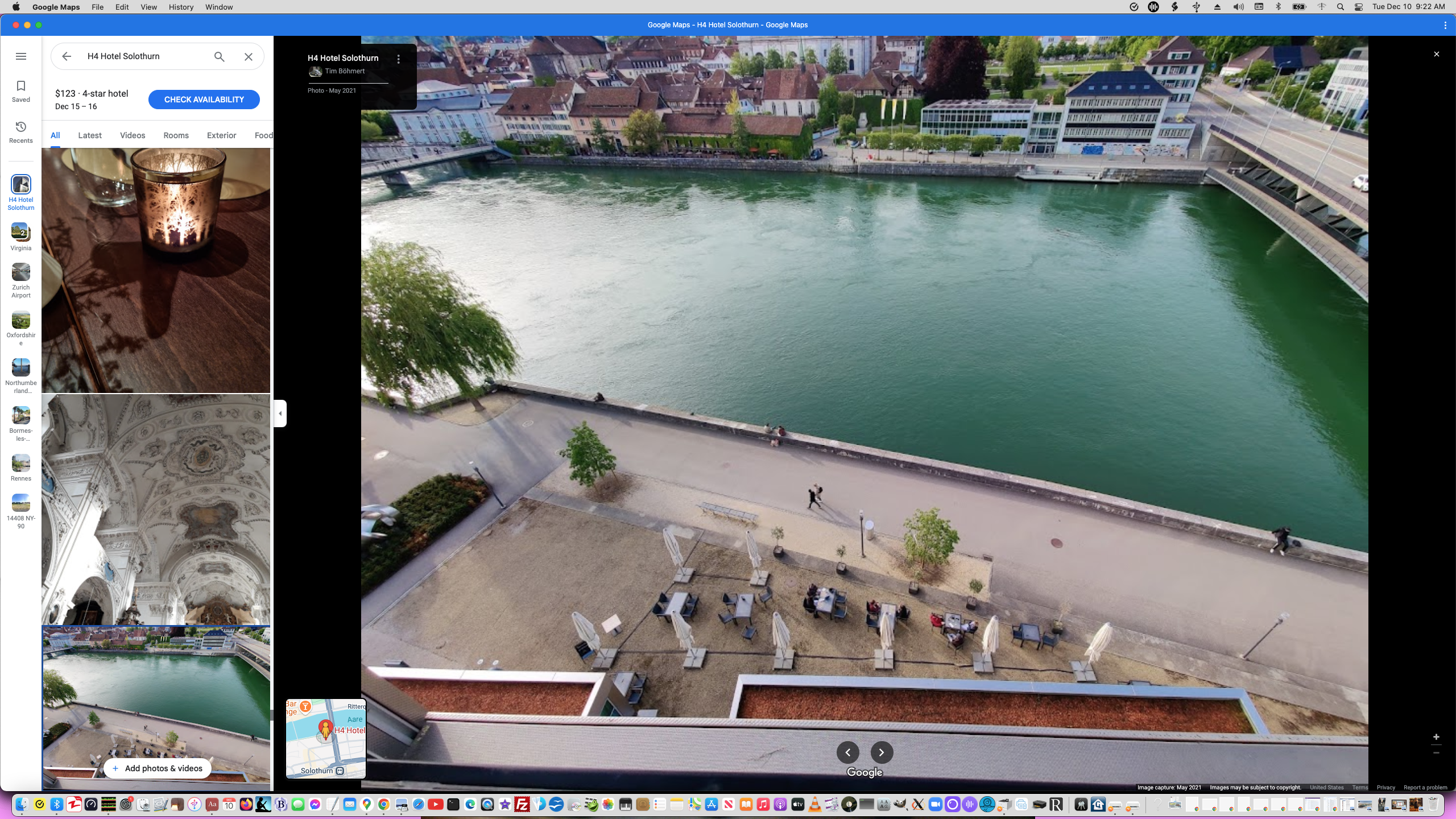Click CHECK AVAILABILITY button
The width and height of the screenshot is (1456, 819).
(204, 100)
